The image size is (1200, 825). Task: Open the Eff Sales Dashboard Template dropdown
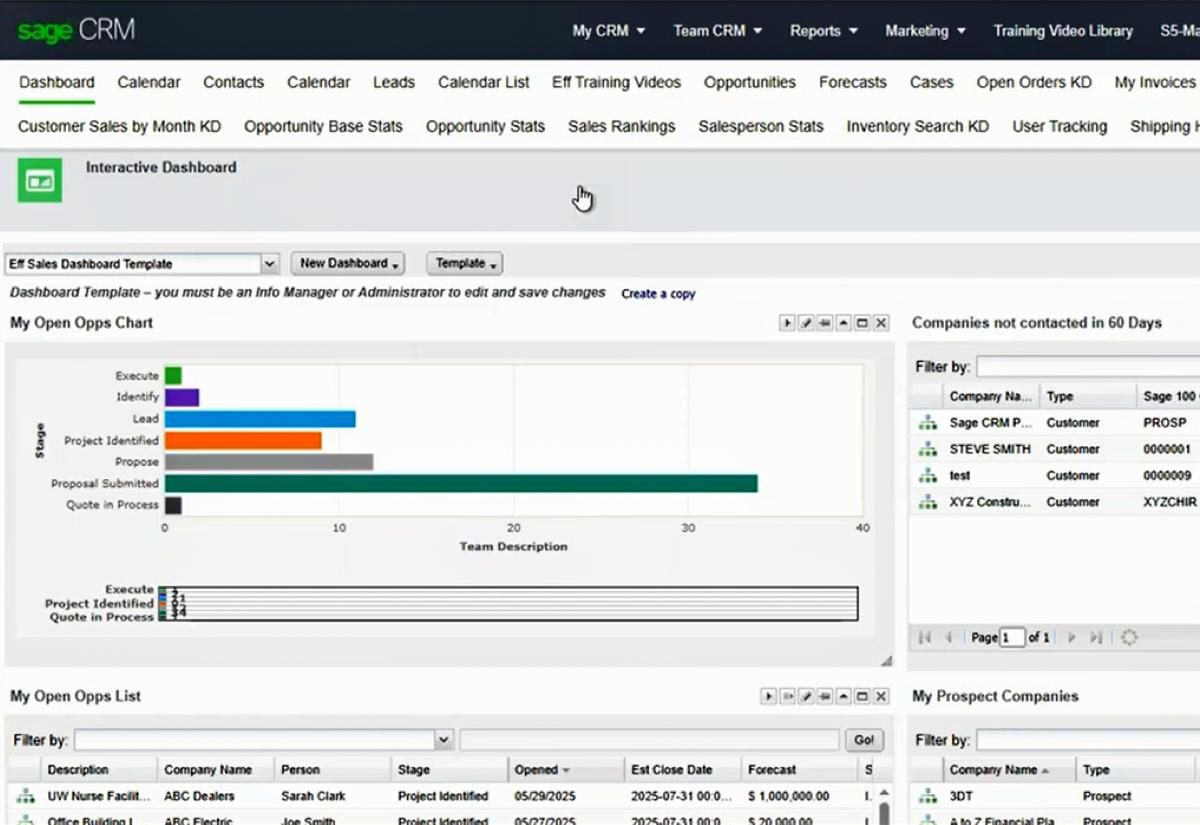pyautogui.click(x=269, y=264)
